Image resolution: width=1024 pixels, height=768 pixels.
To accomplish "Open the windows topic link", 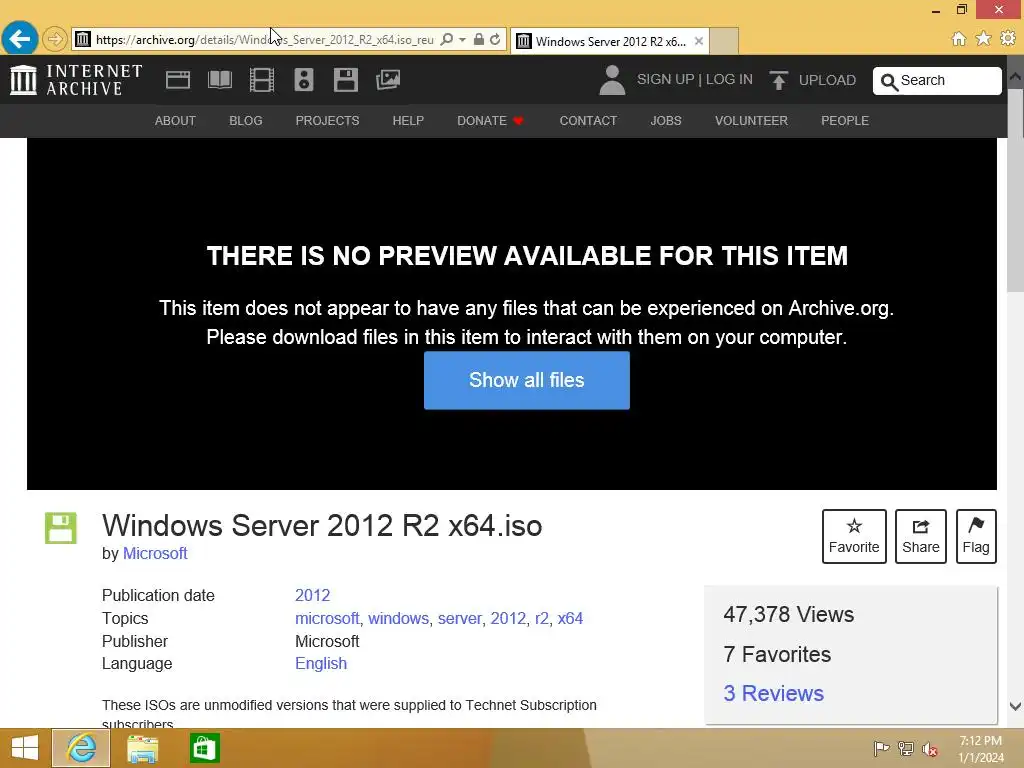I will pyautogui.click(x=398, y=618).
